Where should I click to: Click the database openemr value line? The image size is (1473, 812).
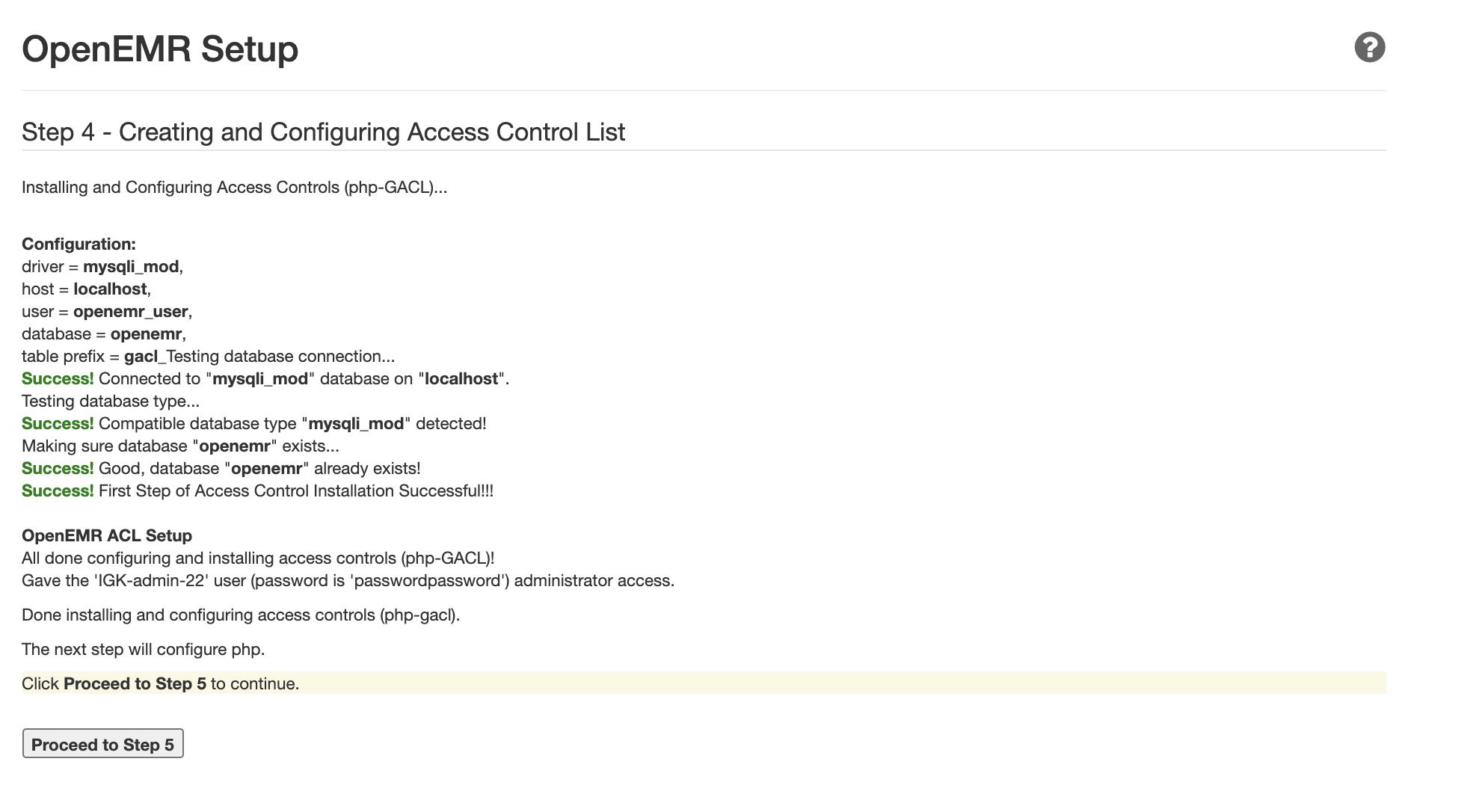click(x=103, y=334)
